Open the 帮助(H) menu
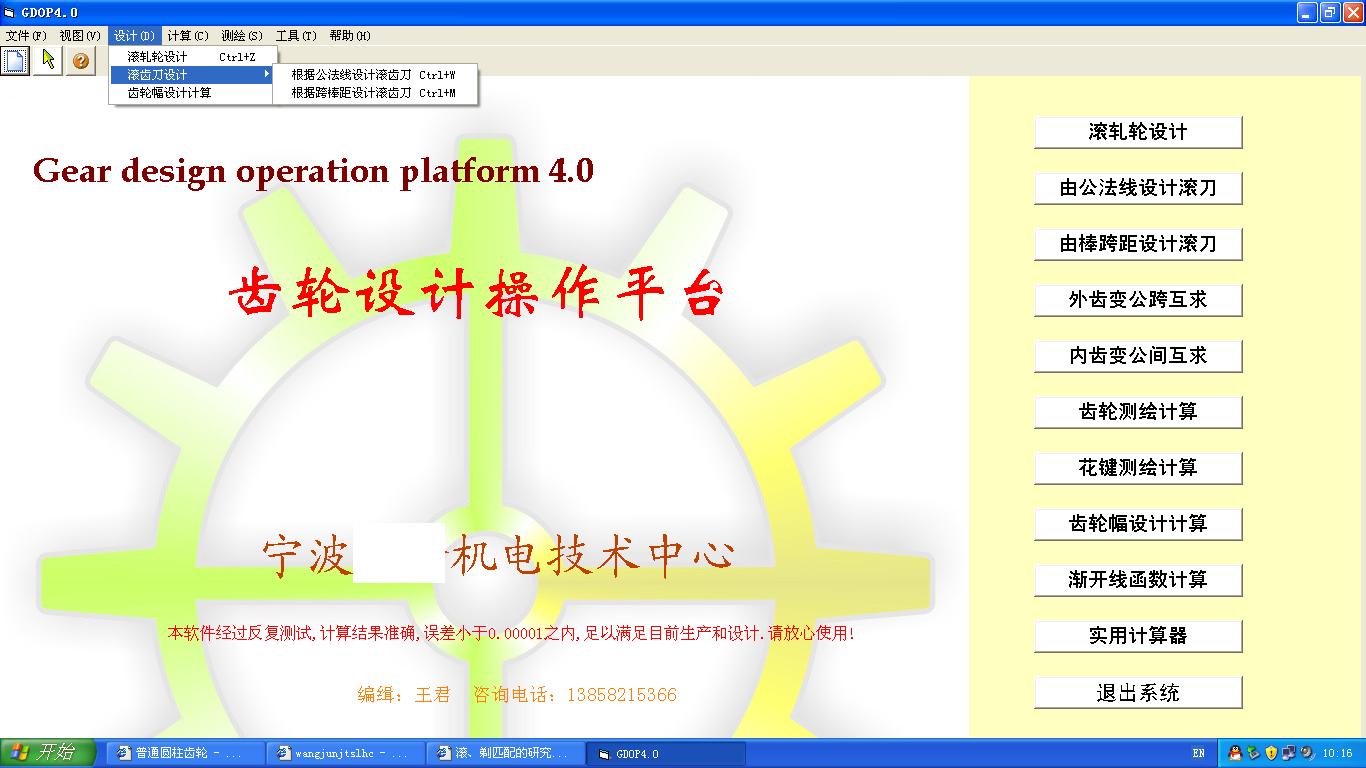This screenshot has height=768, width=1366. point(350,36)
